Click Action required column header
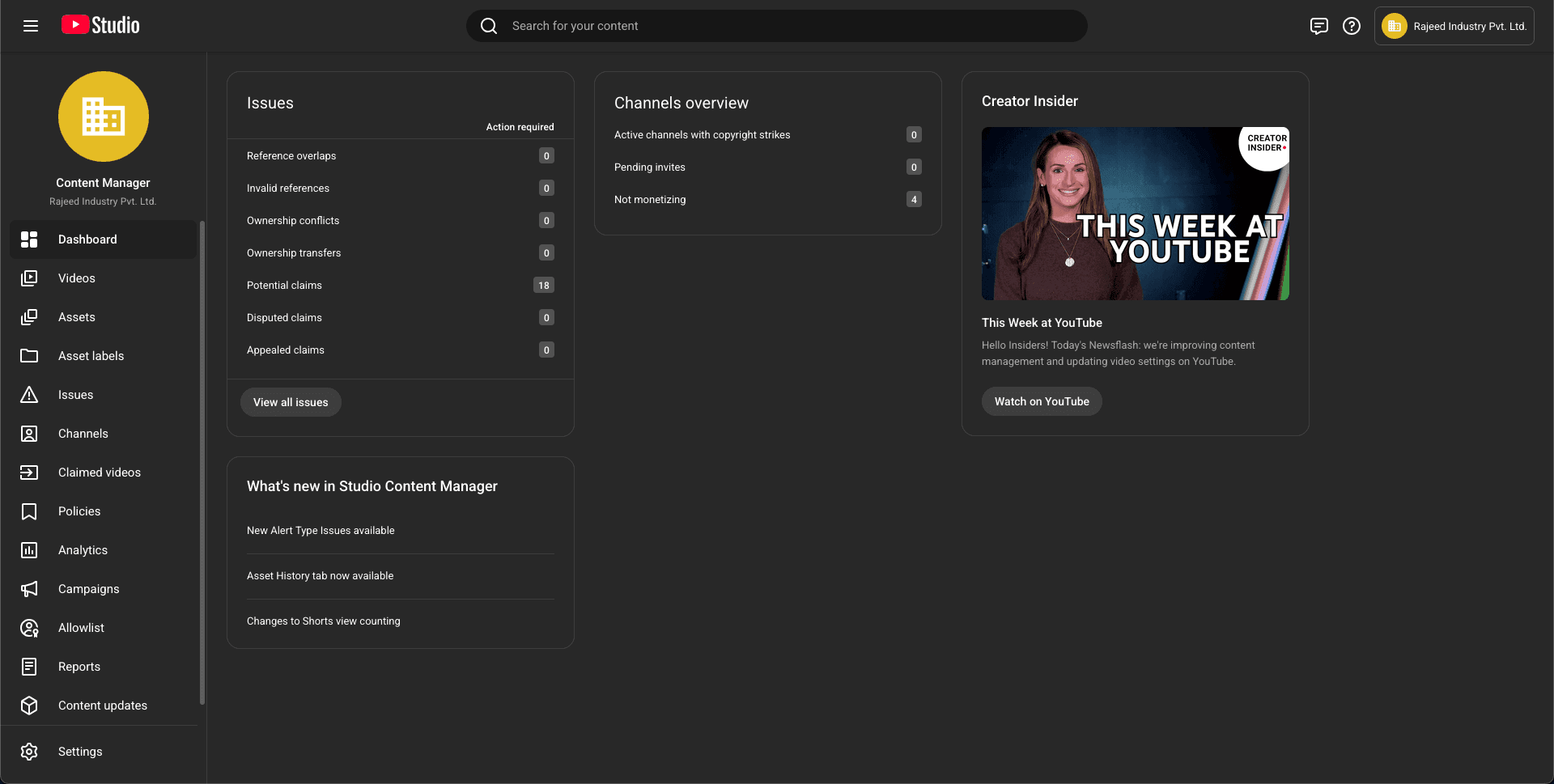 (x=520, y=127)
